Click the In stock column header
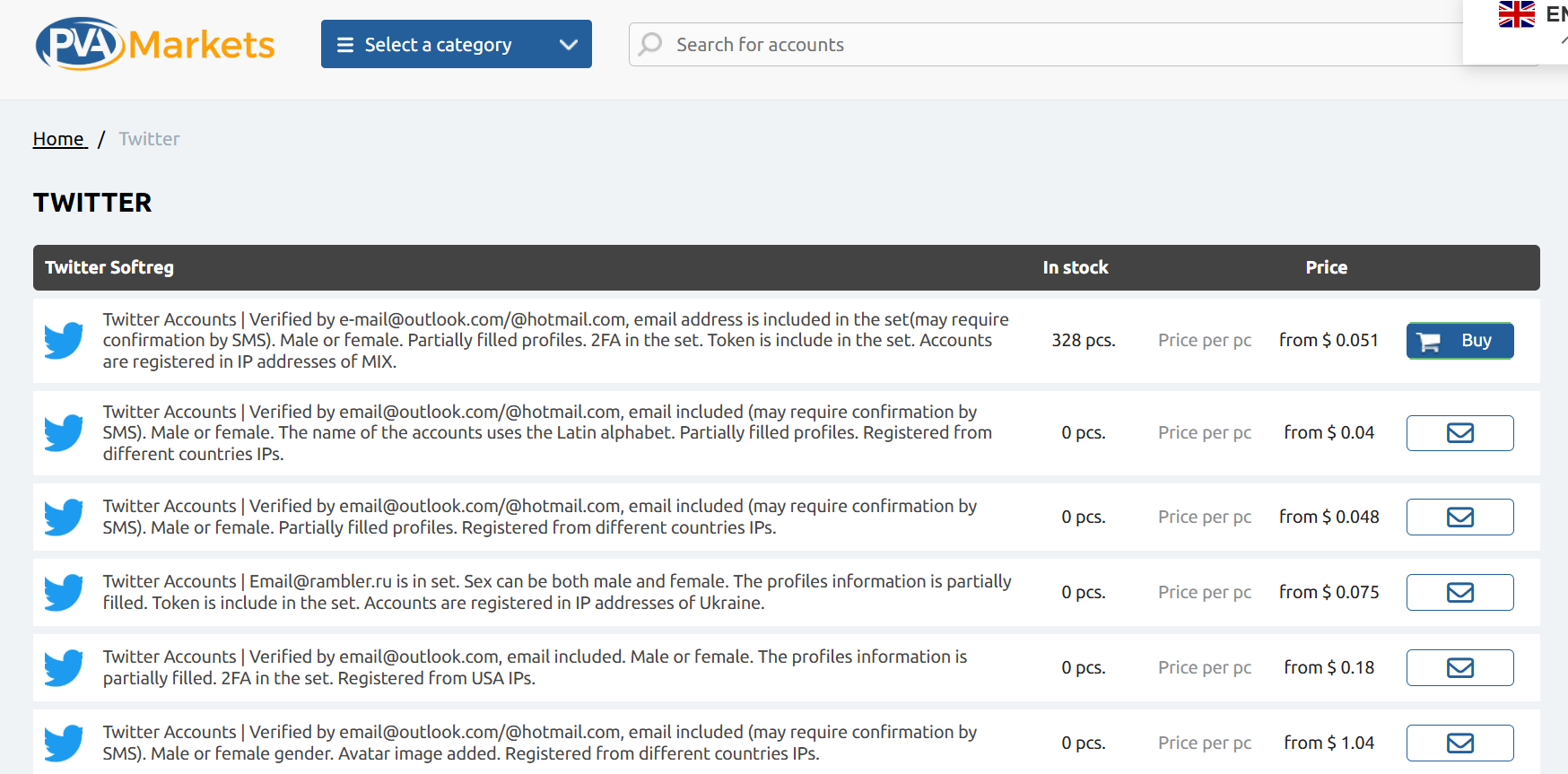The width and height of the screenshot is (1568, 774). 1076,267
